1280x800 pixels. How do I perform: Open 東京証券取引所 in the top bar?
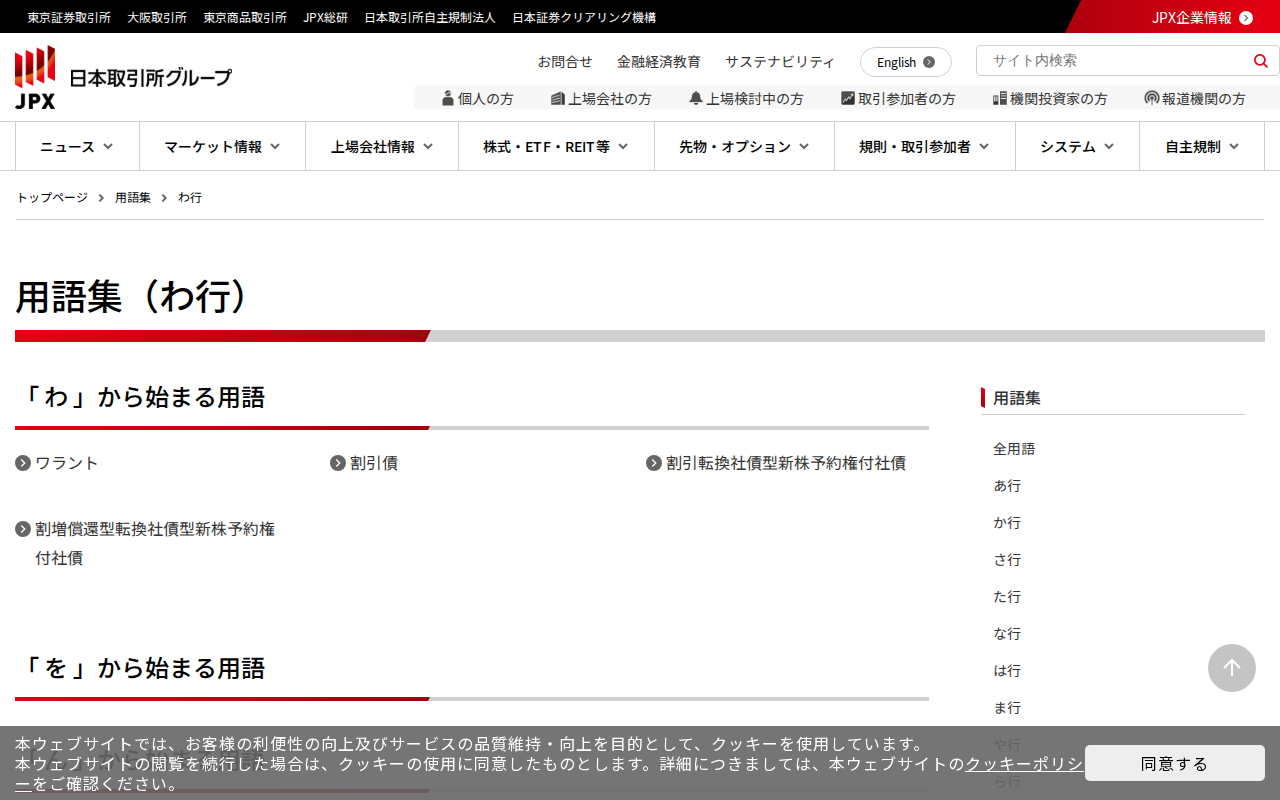click(x=69, y=17)
